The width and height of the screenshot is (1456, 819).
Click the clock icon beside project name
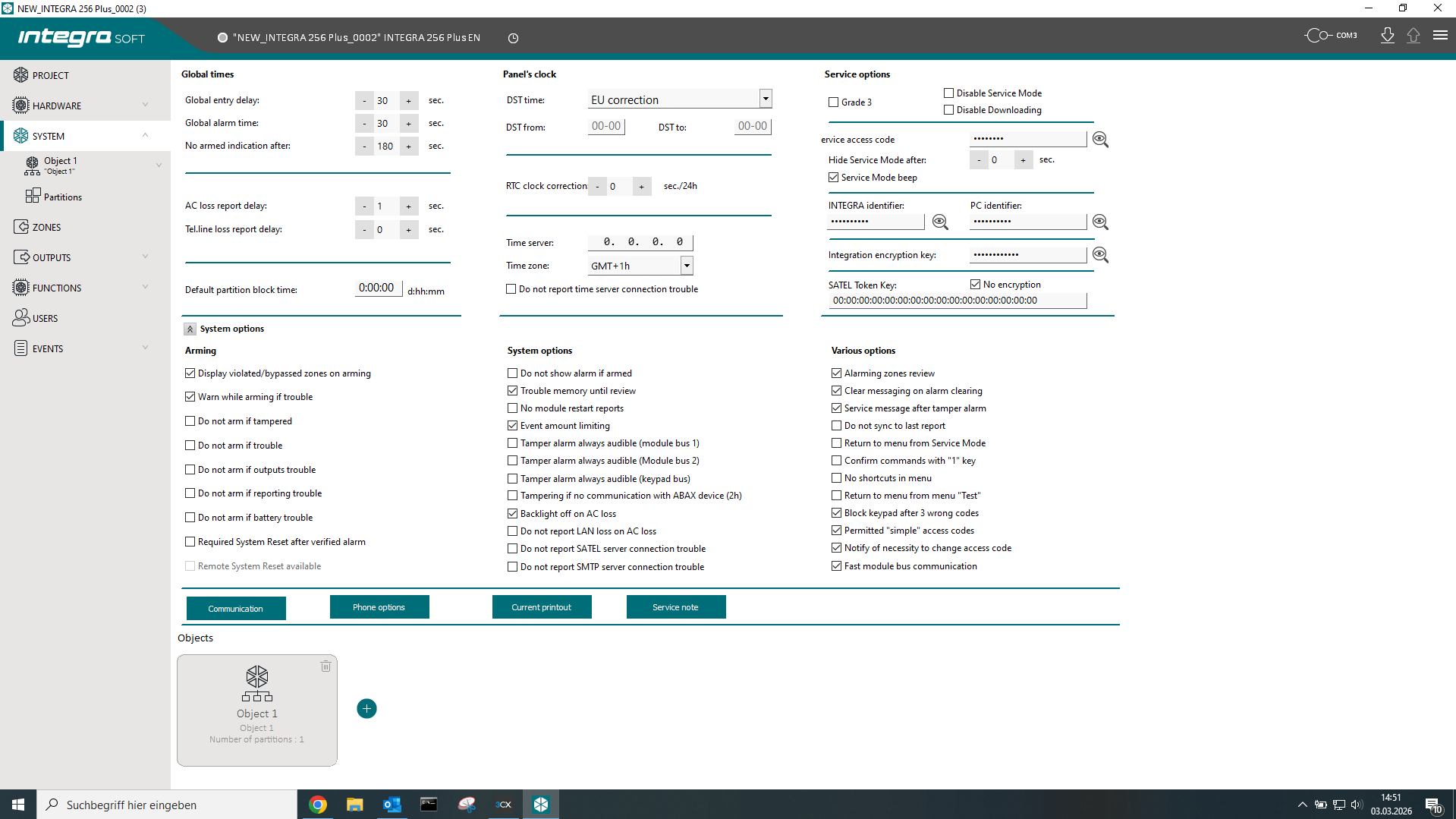point(513,38)
